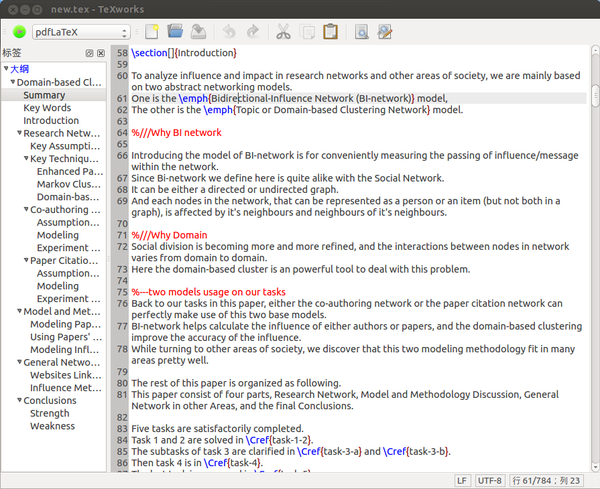Click the Paste clipboard icon

pyautogui.click(x=330, y=32)
